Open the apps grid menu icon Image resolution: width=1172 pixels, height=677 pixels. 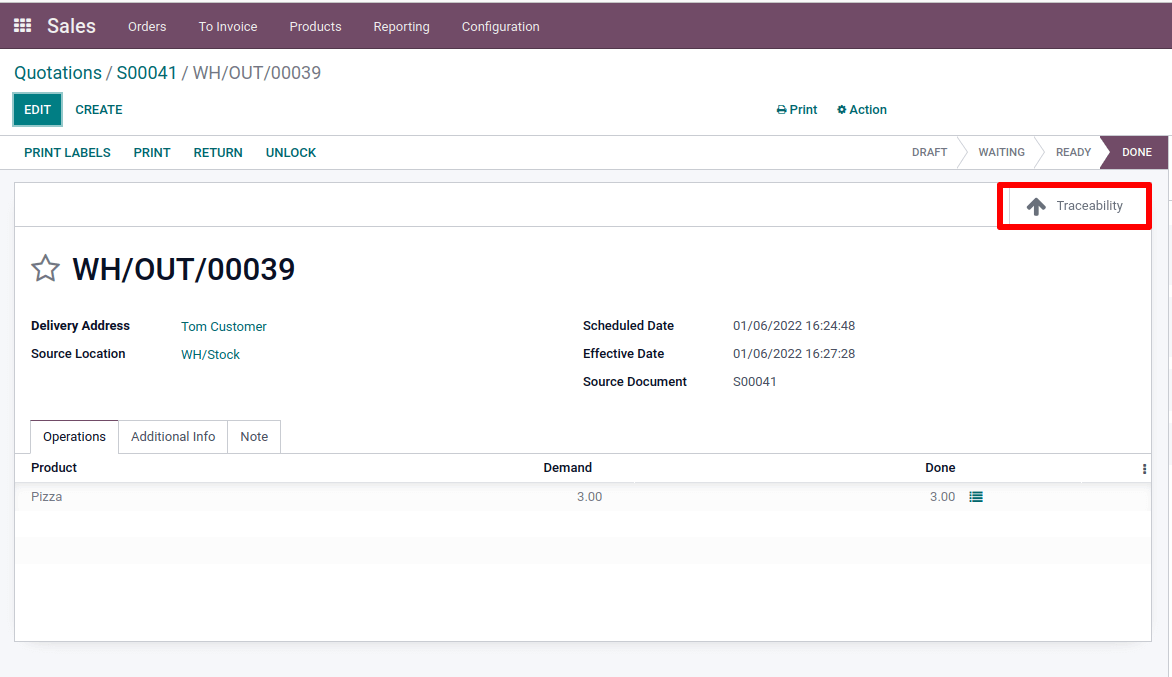pos(22,25)
